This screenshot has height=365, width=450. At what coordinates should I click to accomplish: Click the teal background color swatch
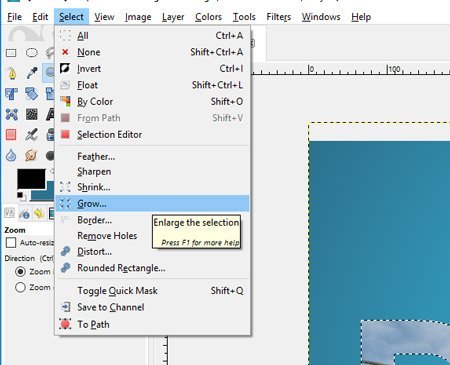coord(43,196)
